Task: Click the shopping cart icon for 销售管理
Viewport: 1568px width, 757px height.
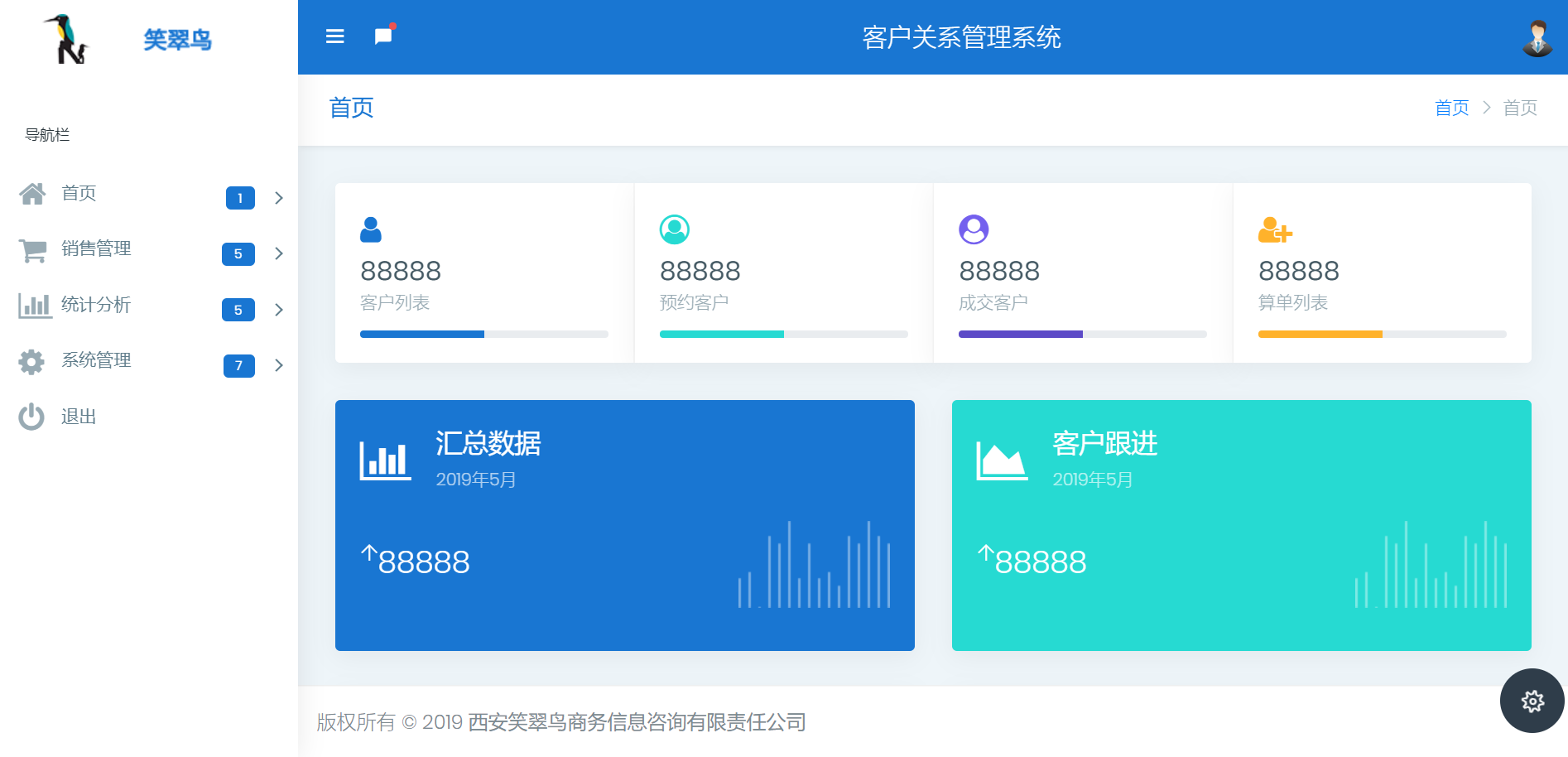Action: coord(32,250)
